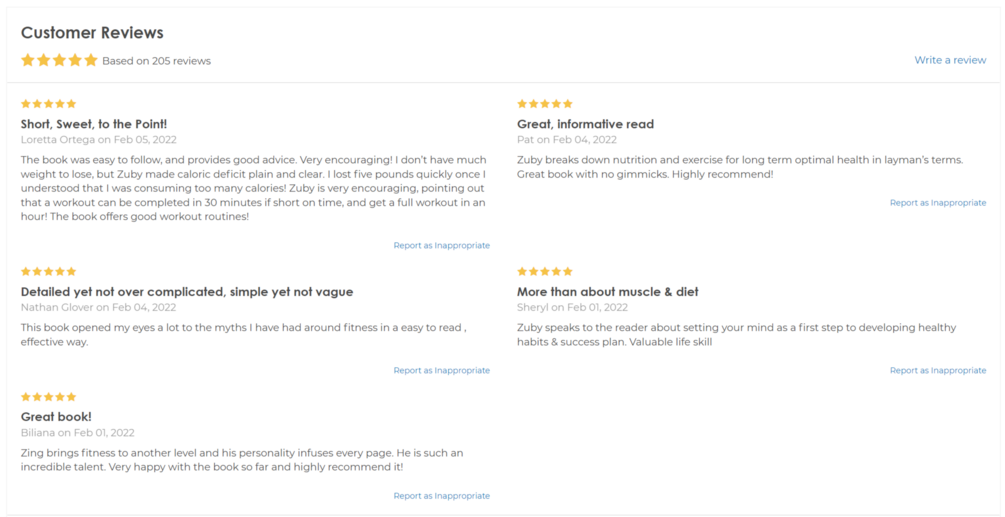Click the overall star rating beside 205 reviews

(x=59, y=60)
